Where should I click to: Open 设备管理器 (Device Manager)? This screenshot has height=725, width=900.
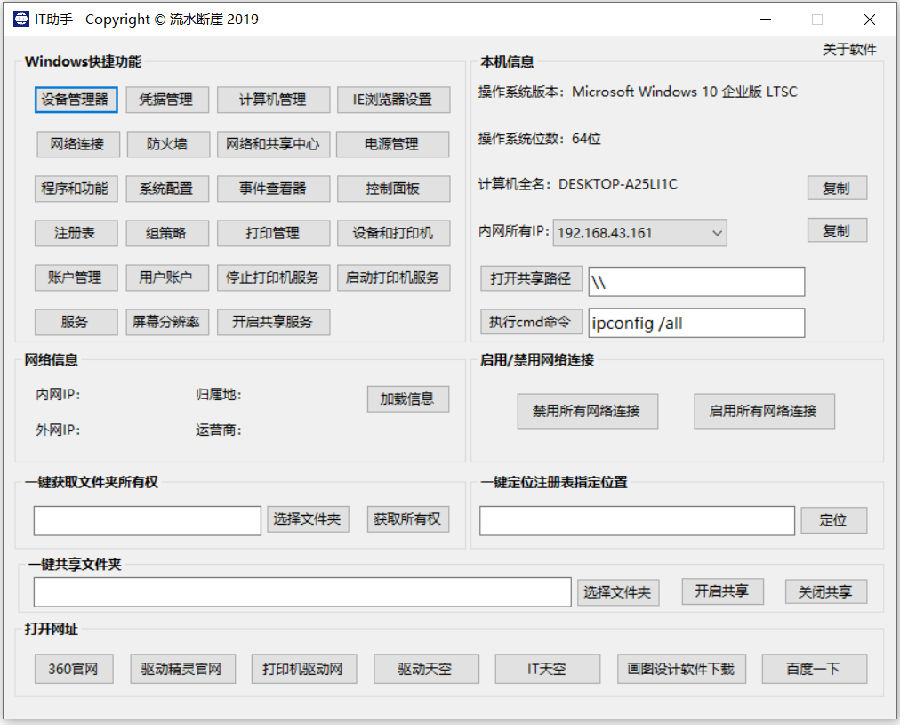[x=75, y=100]
